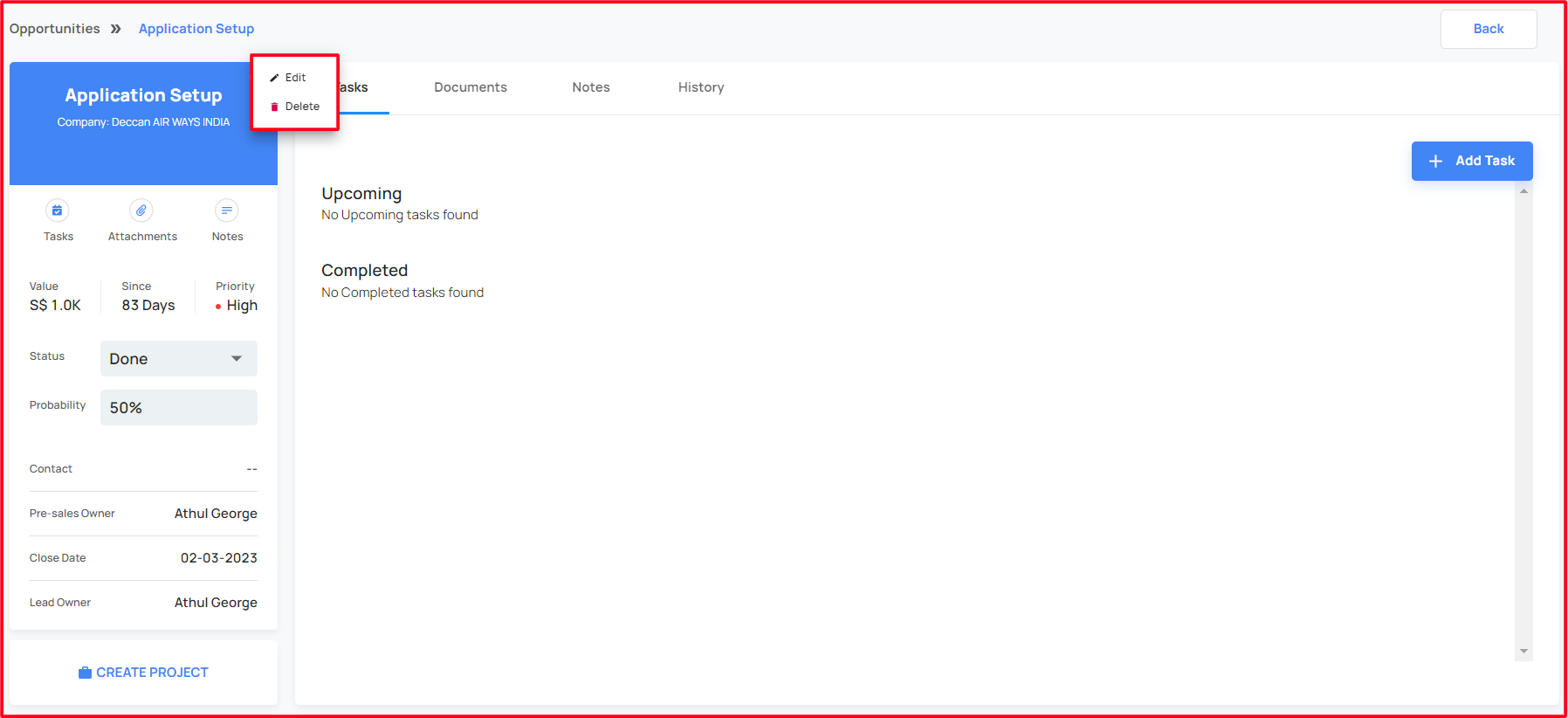Click scrollbar down arrow in tasks panel
This screenshot has height=718, width=1568.
click(x=1523, y=651)
